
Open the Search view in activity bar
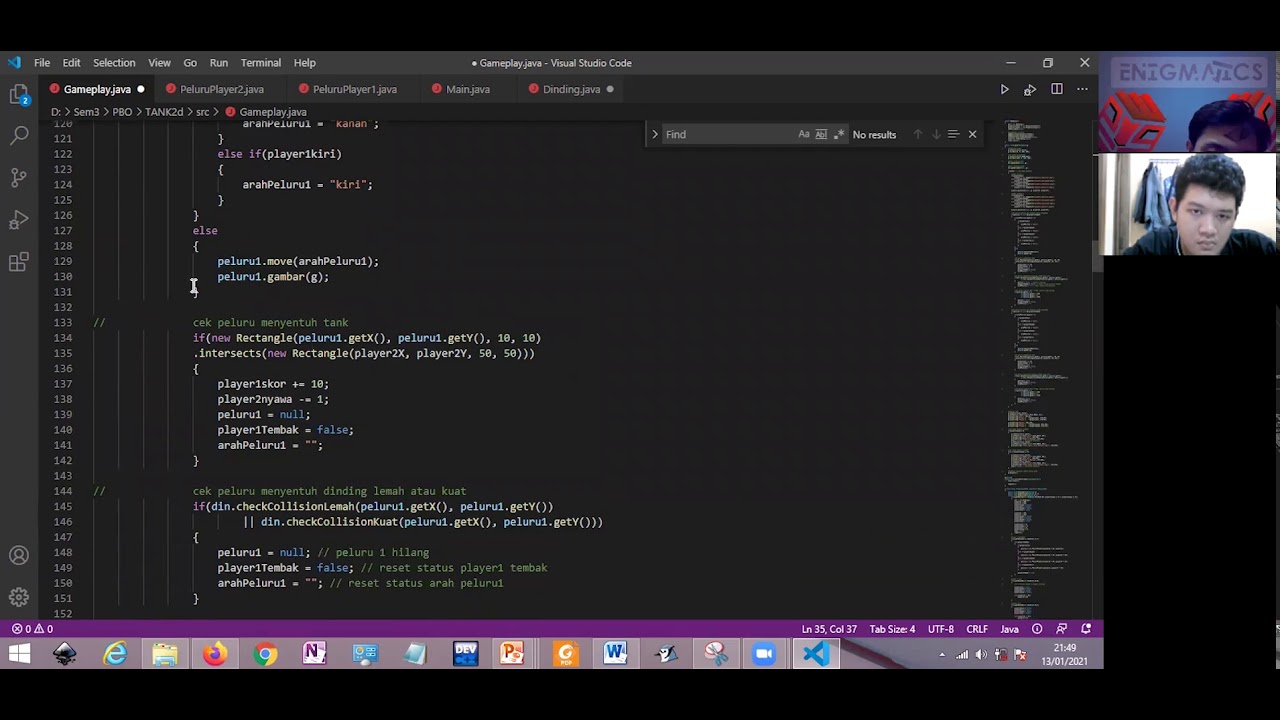click(x=19, y=135)
